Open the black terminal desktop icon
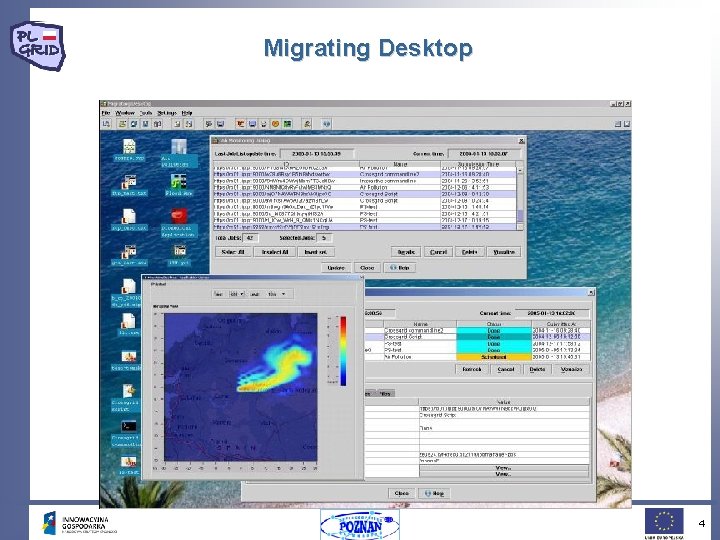 coord(129,426)
